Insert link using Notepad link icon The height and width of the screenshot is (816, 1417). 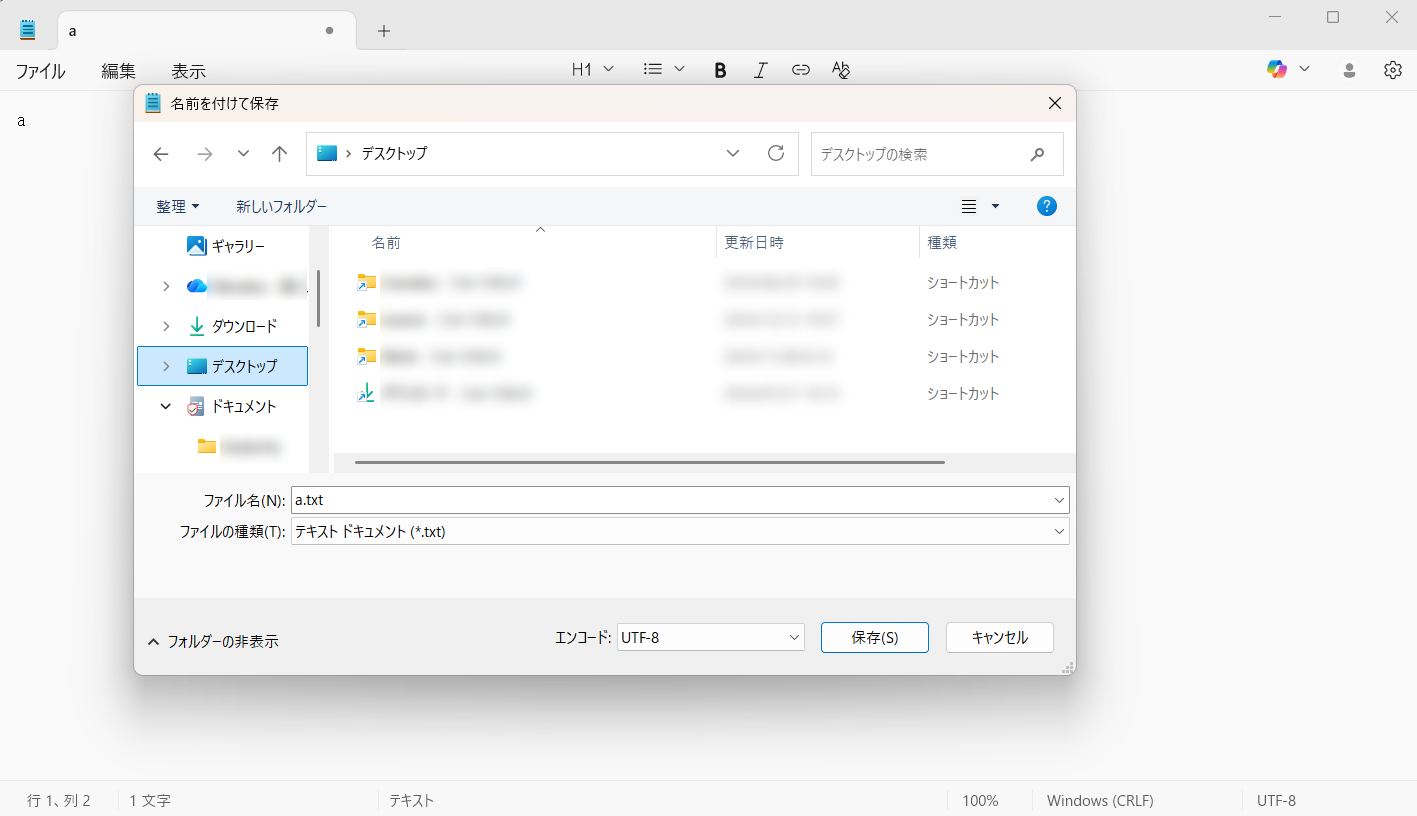point(800,69)
